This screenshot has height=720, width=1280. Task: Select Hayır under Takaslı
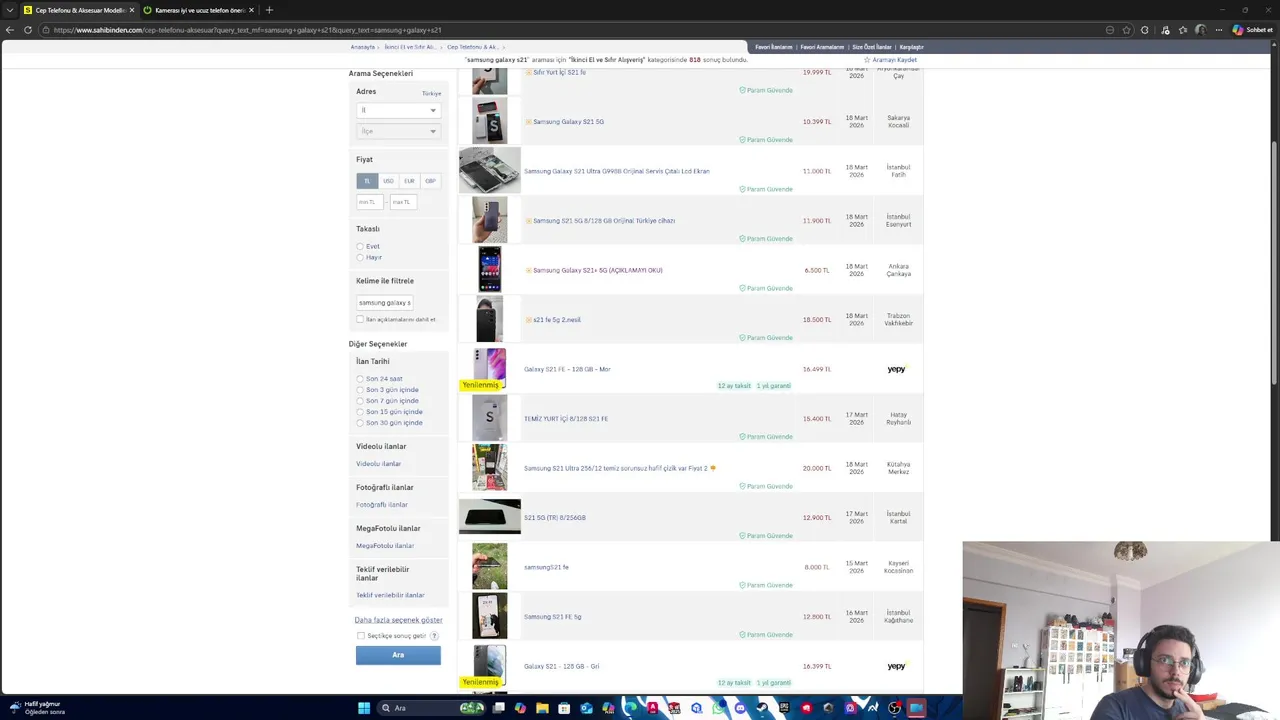point(360,257)
